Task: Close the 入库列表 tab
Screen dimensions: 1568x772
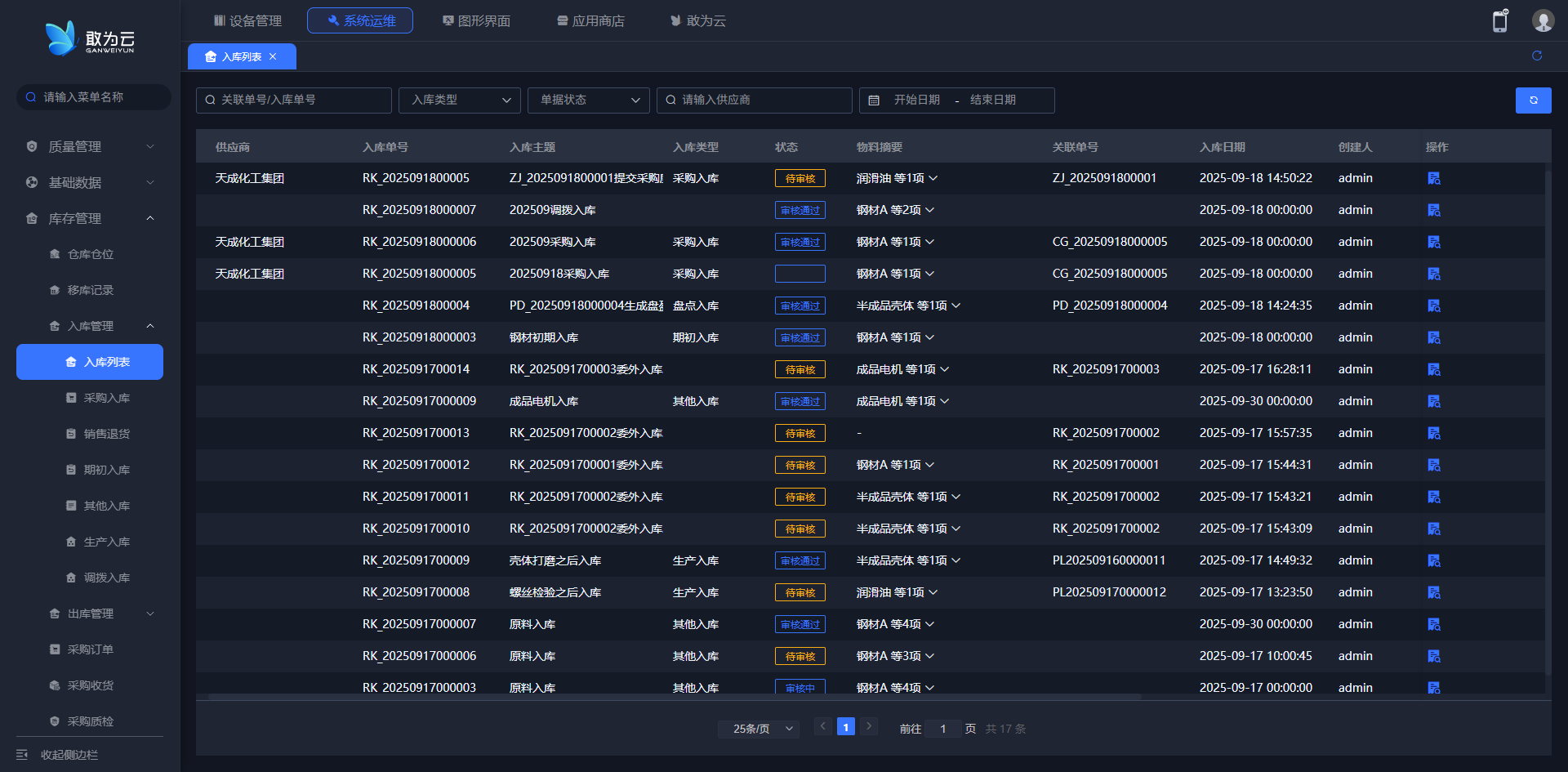Action: pos(273,56)
